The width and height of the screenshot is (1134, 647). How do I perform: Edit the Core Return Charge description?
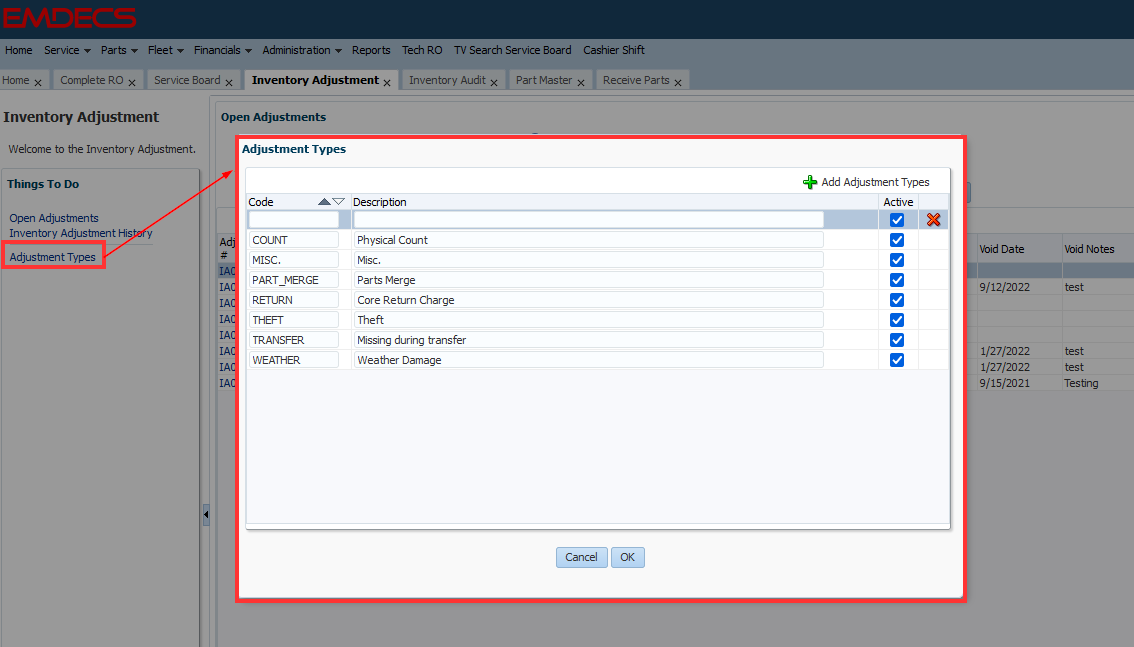[589, 300]
